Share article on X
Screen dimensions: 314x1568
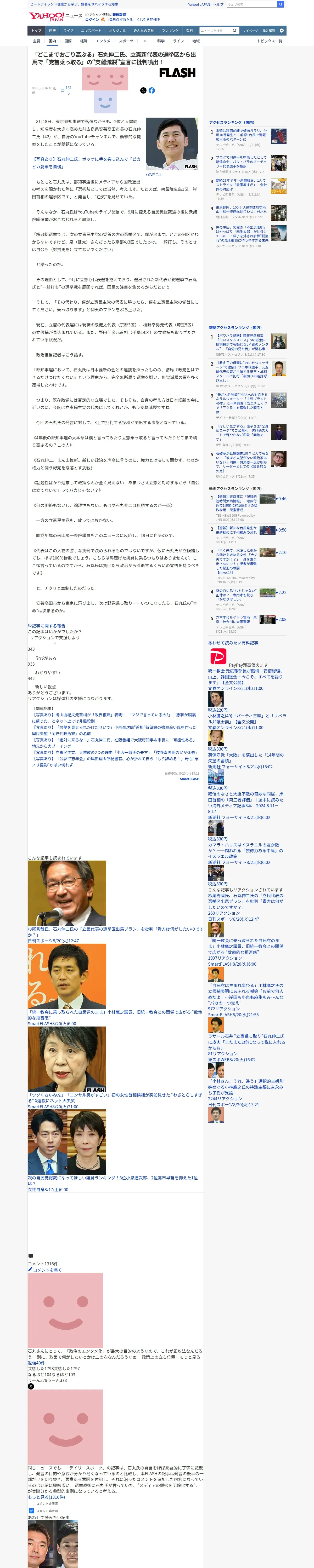click(143, 90)
